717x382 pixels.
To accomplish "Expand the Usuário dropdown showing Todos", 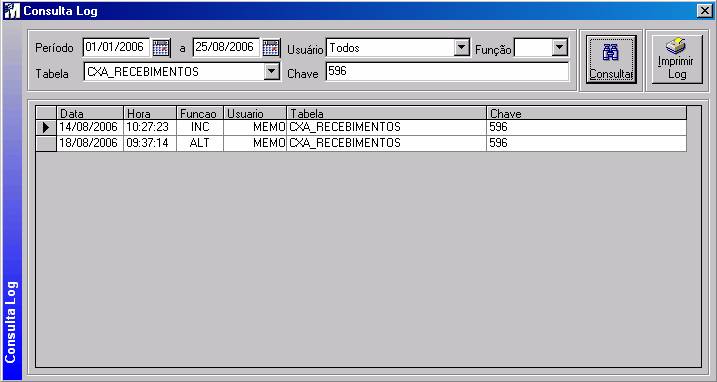I will 461,48.
